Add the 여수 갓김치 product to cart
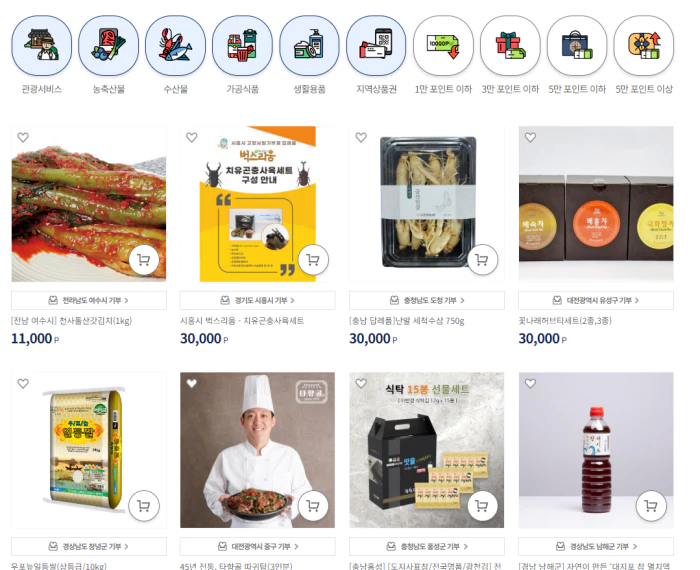700x570 pixels. 144,260
